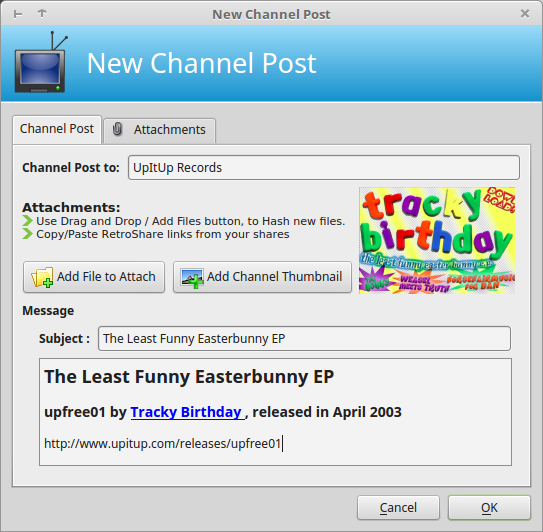Click the 'Channel Post to:' label
This screenshot has width=543, height=532.
click(x=71, y=168)
